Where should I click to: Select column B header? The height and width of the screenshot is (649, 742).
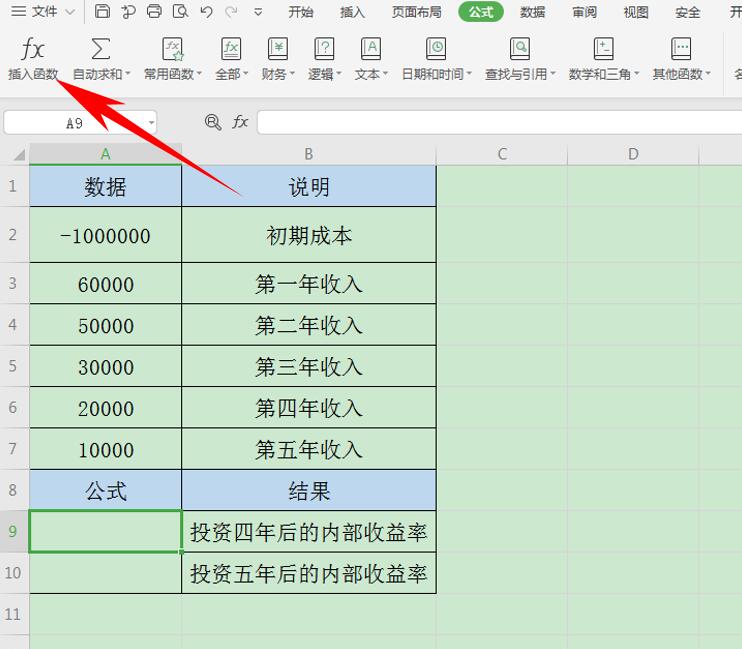point(309,154)
